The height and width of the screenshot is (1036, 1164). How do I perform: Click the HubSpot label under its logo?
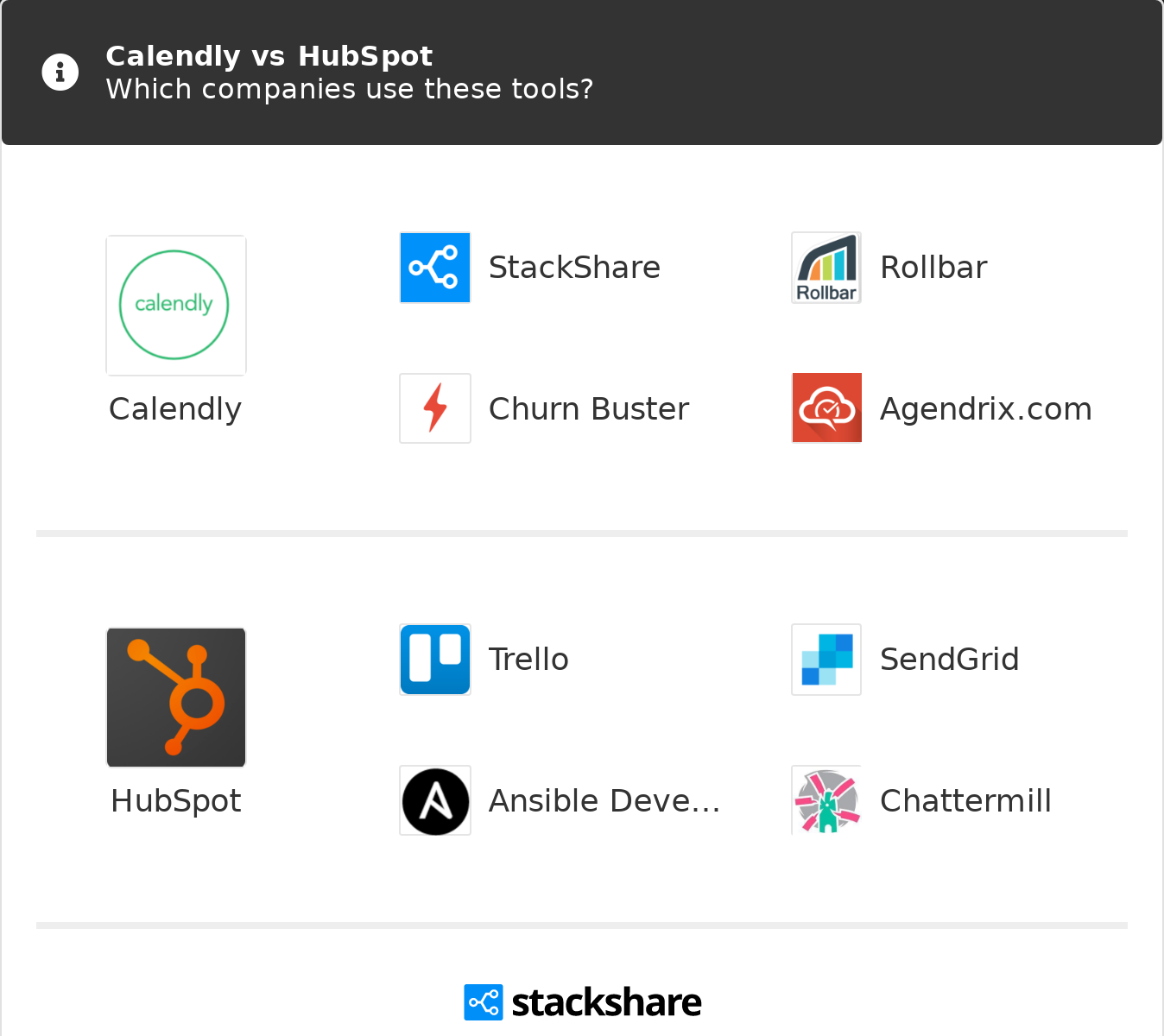pos(176,801)
